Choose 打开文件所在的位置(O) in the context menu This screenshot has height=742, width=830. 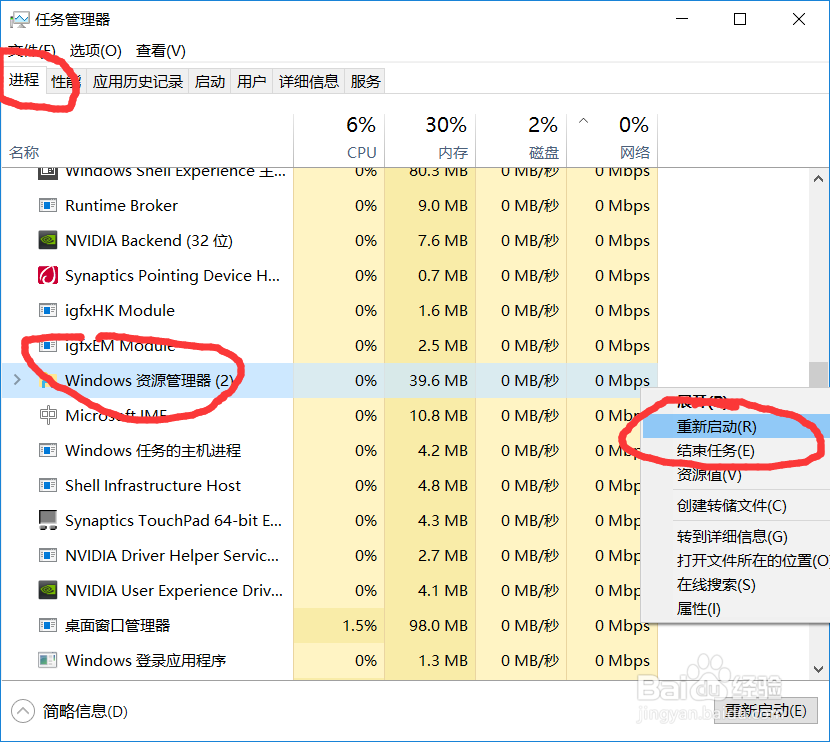click(736, 560)
